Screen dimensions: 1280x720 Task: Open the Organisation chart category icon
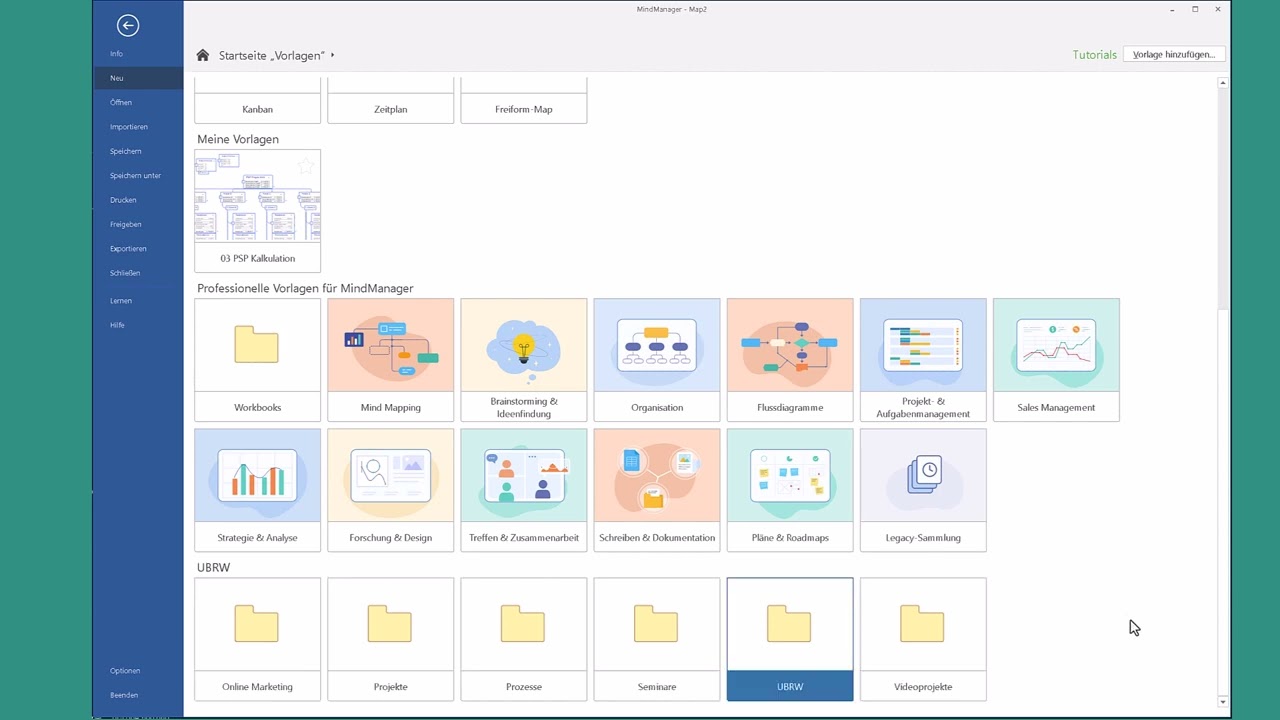pos(656,345)
